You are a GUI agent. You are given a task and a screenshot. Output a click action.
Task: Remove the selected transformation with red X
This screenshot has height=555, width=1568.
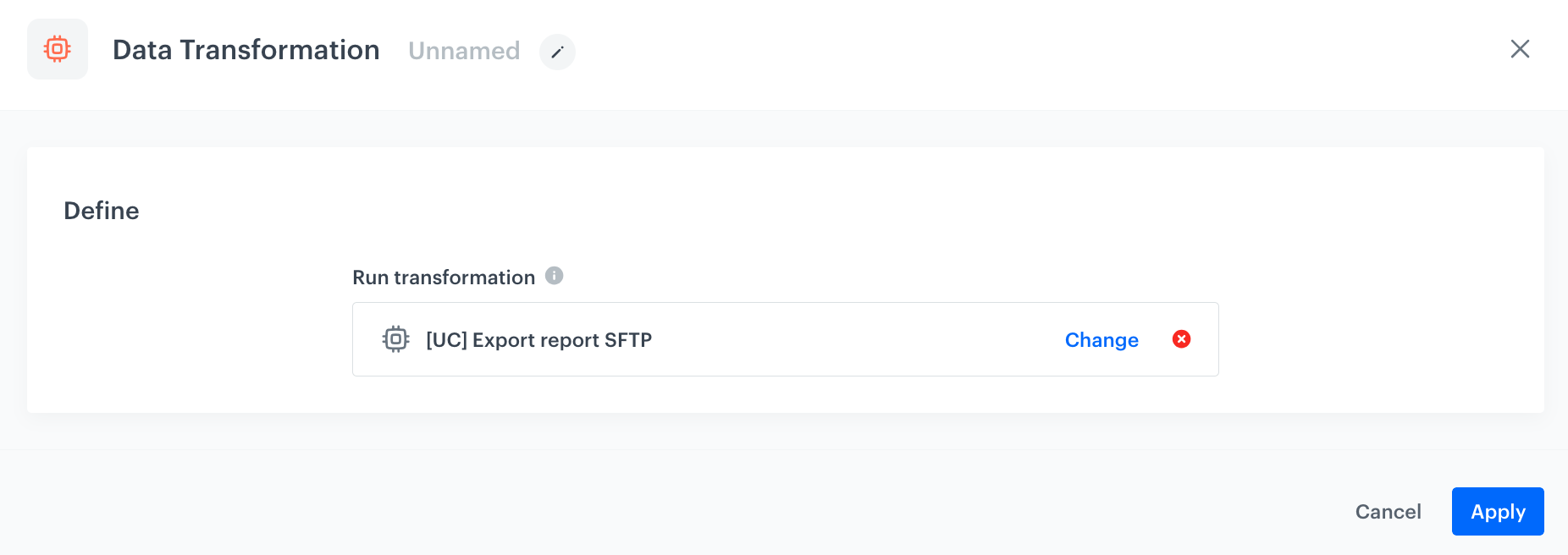[1181, 339]
